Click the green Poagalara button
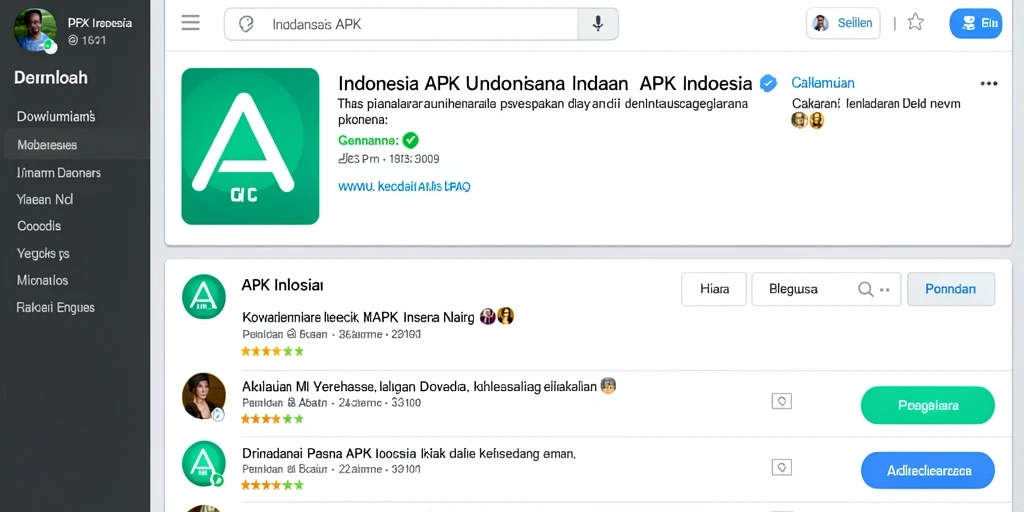Image resolution: width=1024 pixels, height=512 pixels. click(928, 405)
